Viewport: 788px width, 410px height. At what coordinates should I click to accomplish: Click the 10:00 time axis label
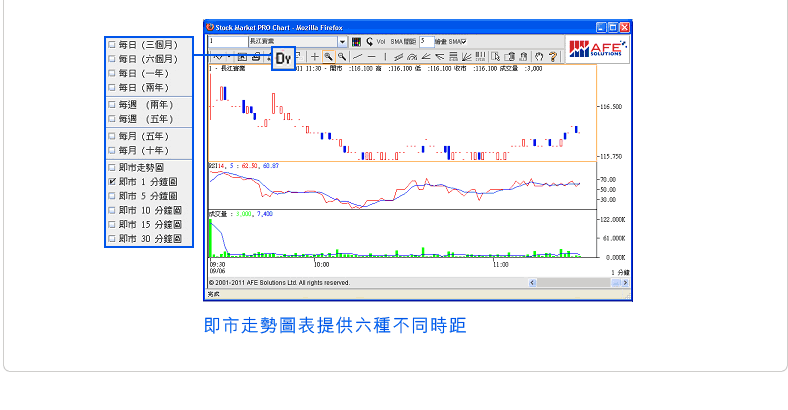tap(321, 264)
